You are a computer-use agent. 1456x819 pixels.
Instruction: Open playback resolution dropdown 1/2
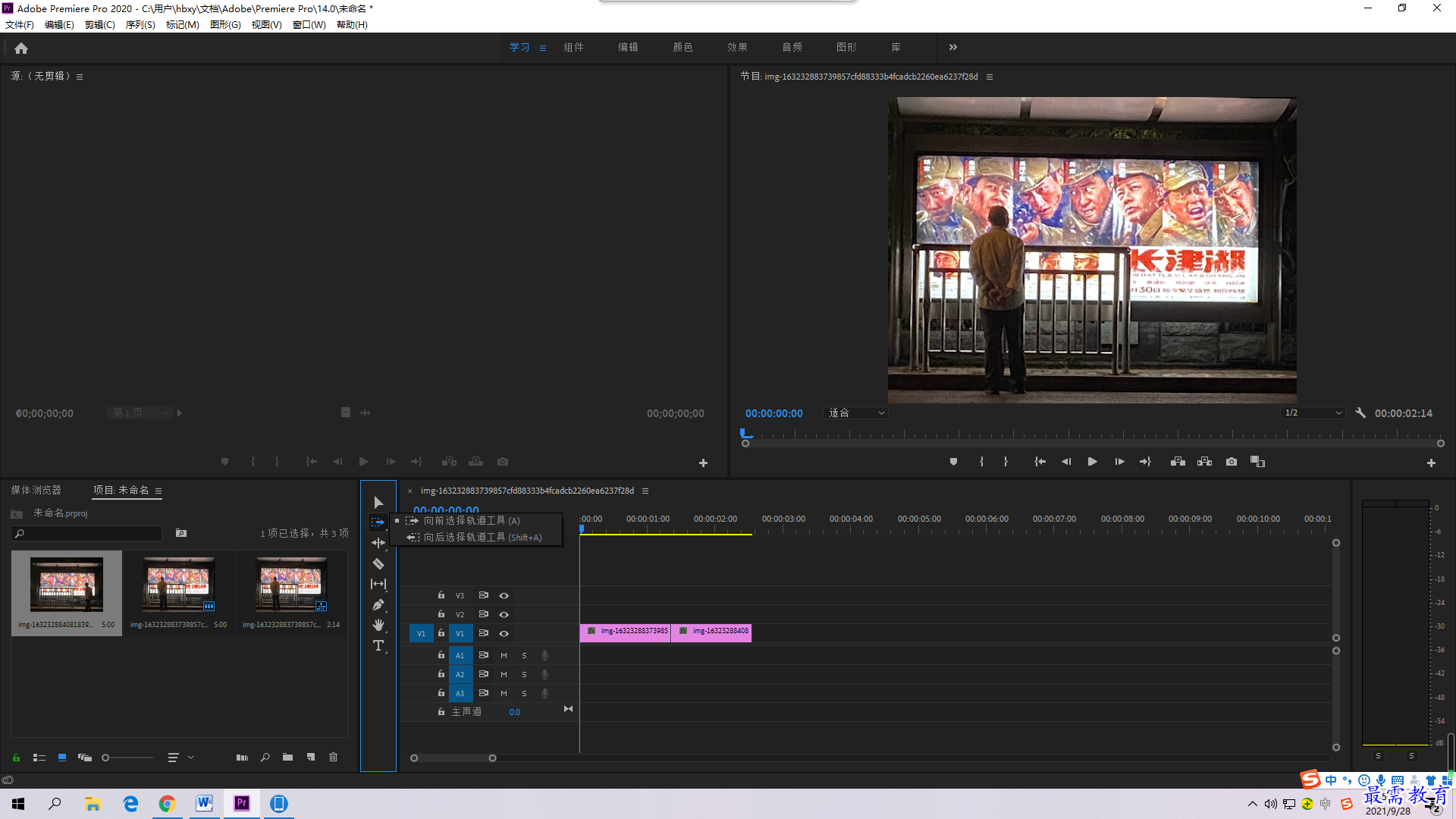[1313, 413]
